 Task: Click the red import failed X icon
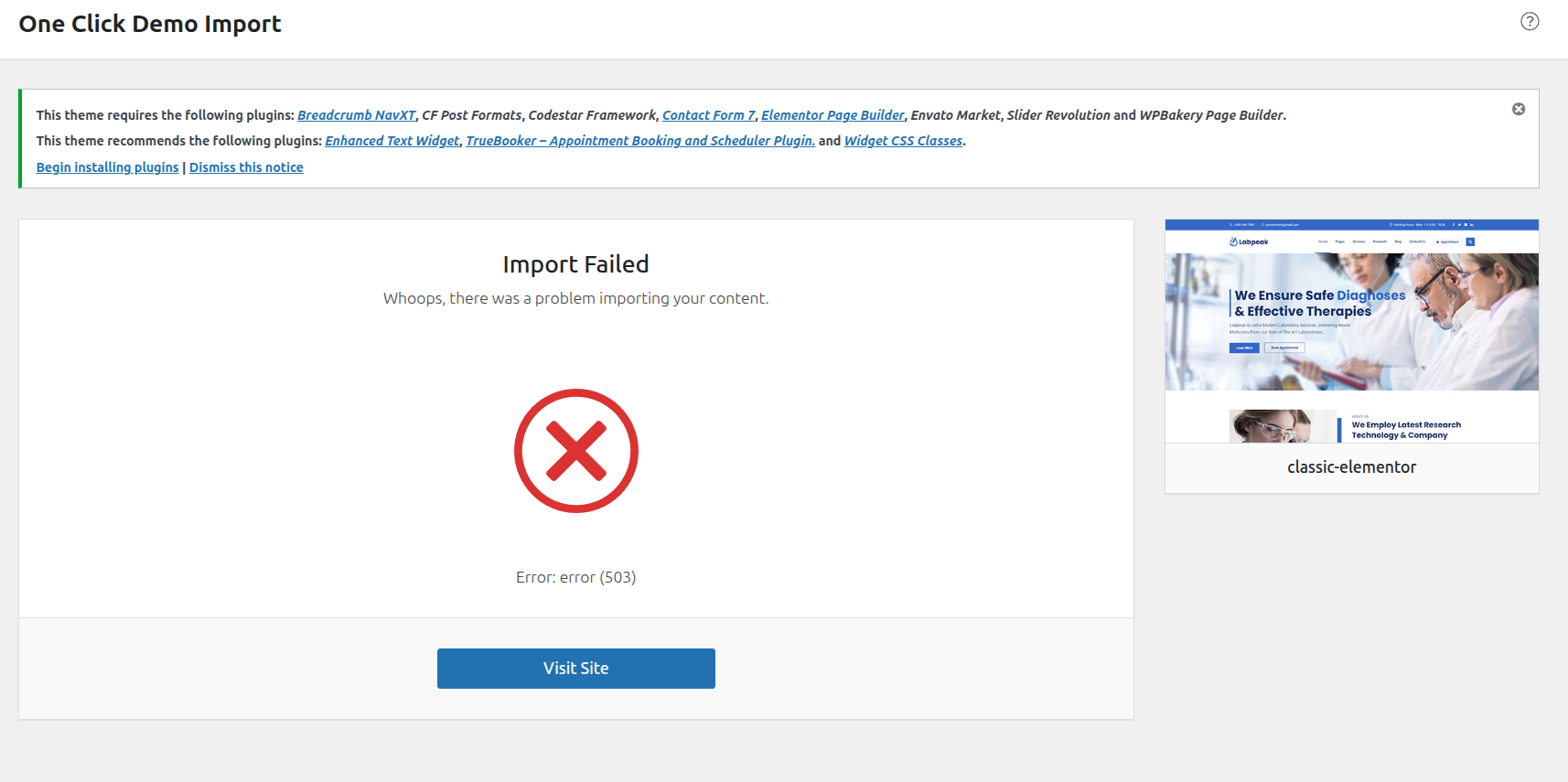[x=576, y=451]
